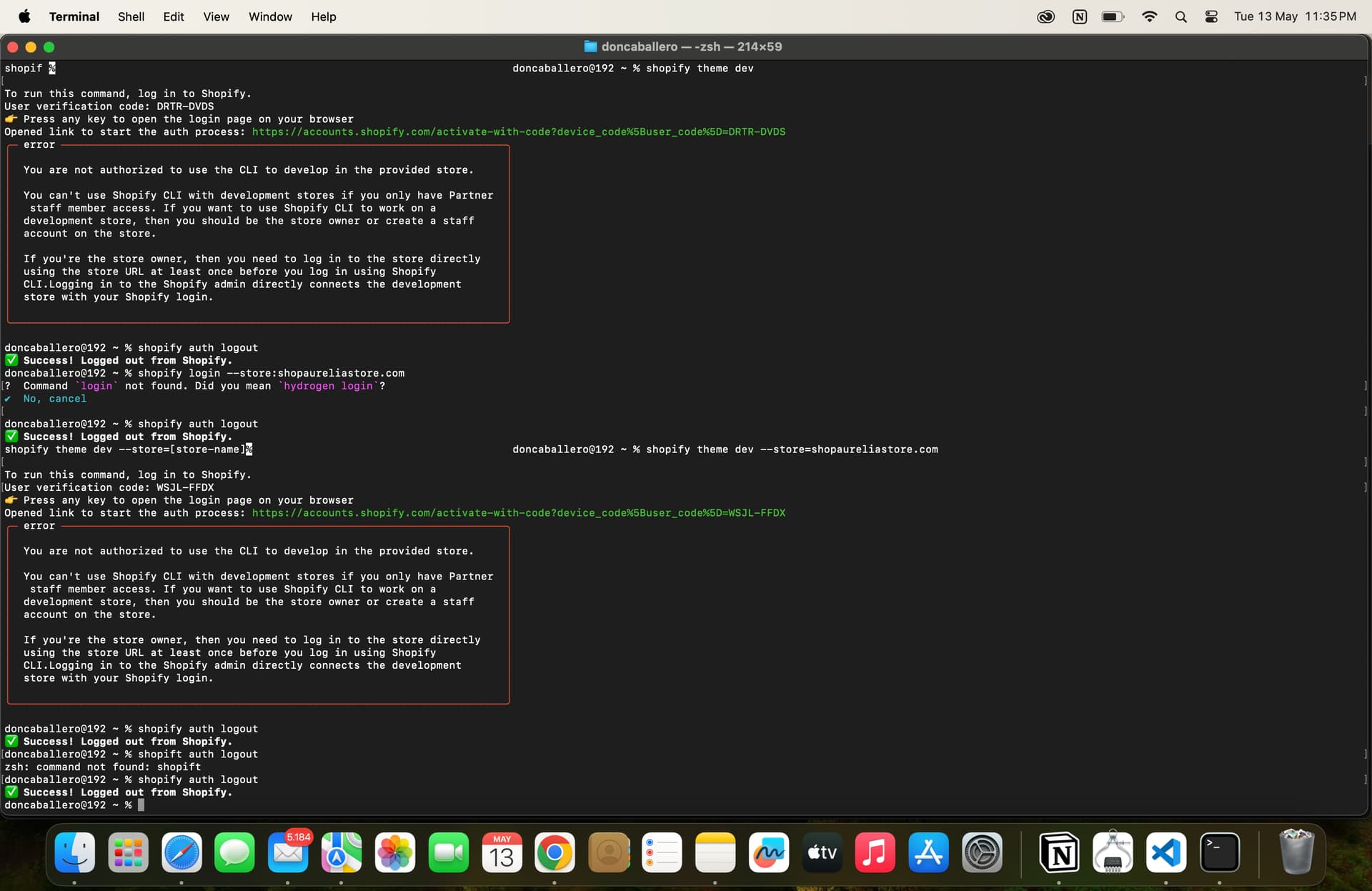Click the WSJL-FFDX activation link
Image resolution: width=1372 pixels, height=891 pixels.
pos(518,513)
